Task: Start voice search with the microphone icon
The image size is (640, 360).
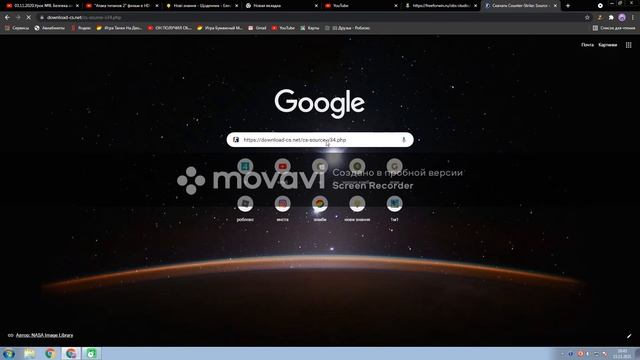Action: (404, 140)
